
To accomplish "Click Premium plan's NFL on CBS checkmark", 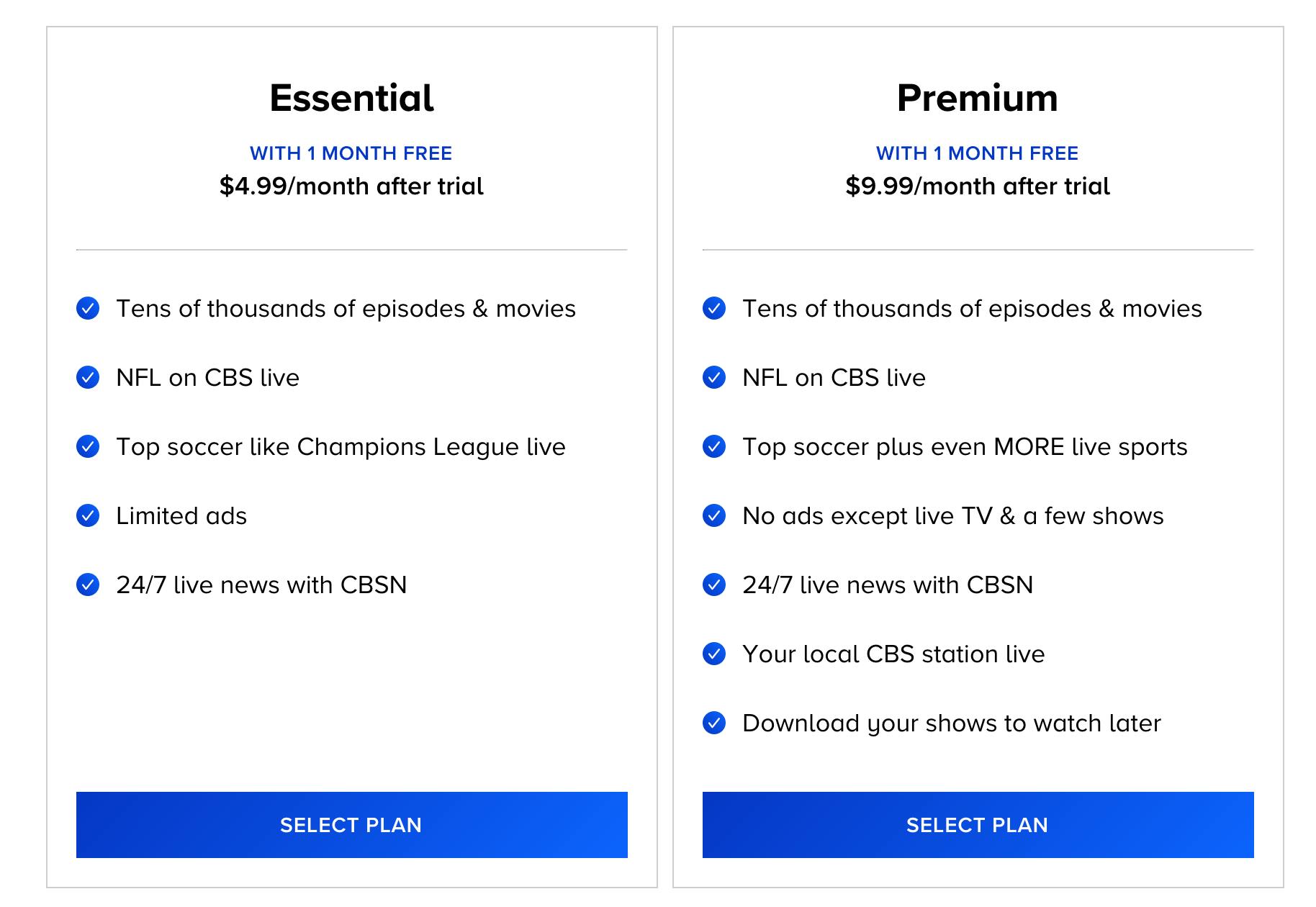I will 714,377.
